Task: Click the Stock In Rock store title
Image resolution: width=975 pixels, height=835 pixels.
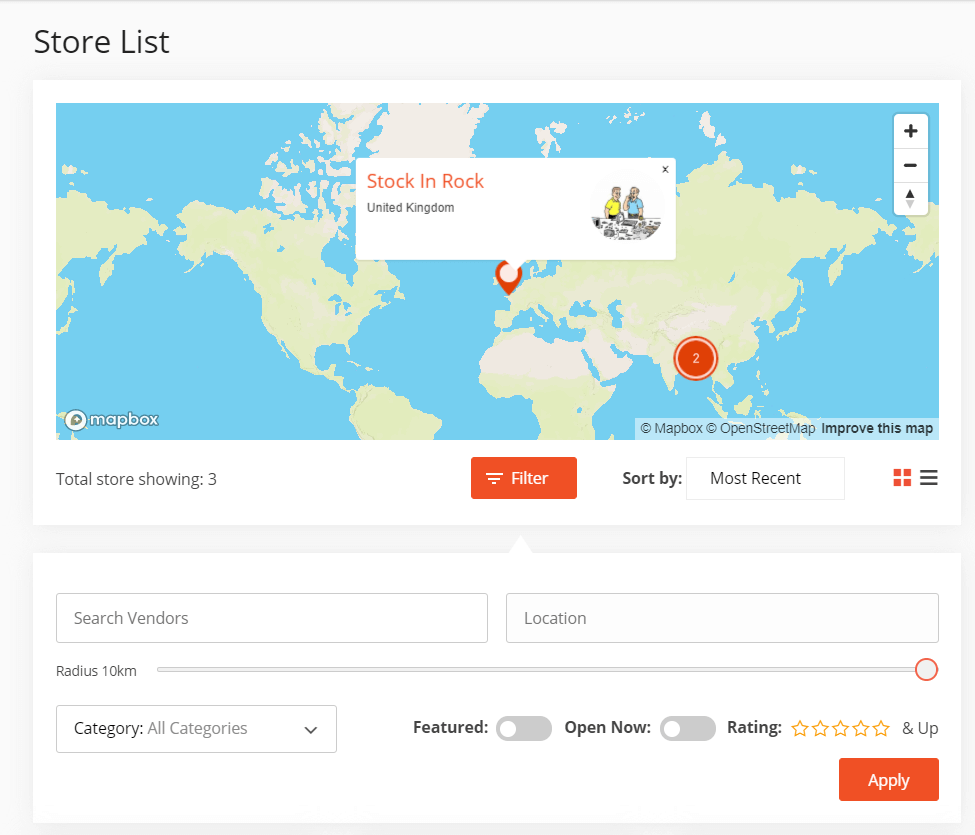Action: pyautogui.click(x=425, y=181)
